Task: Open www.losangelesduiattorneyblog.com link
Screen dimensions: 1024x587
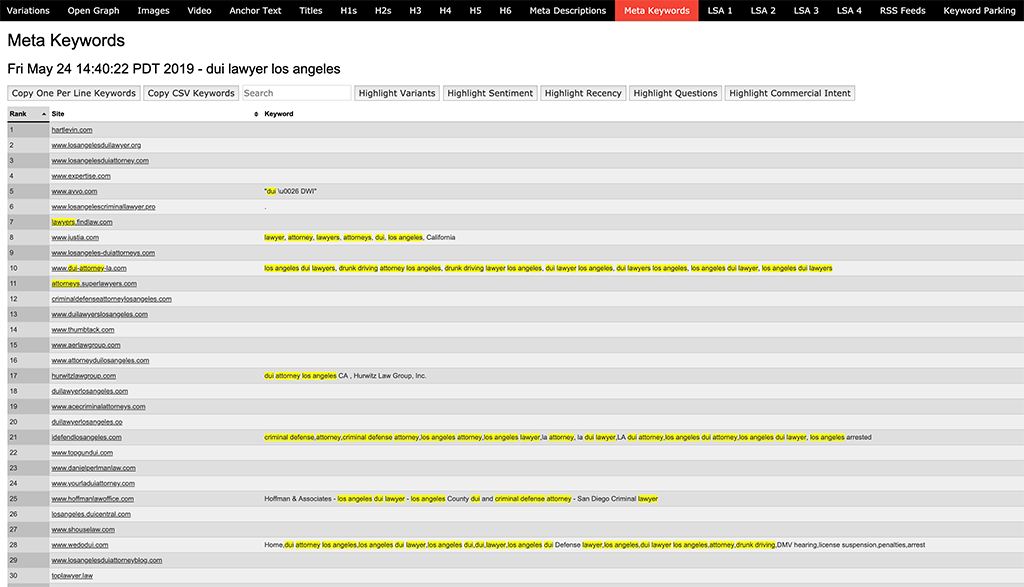Action: click(x=106, y=560)
